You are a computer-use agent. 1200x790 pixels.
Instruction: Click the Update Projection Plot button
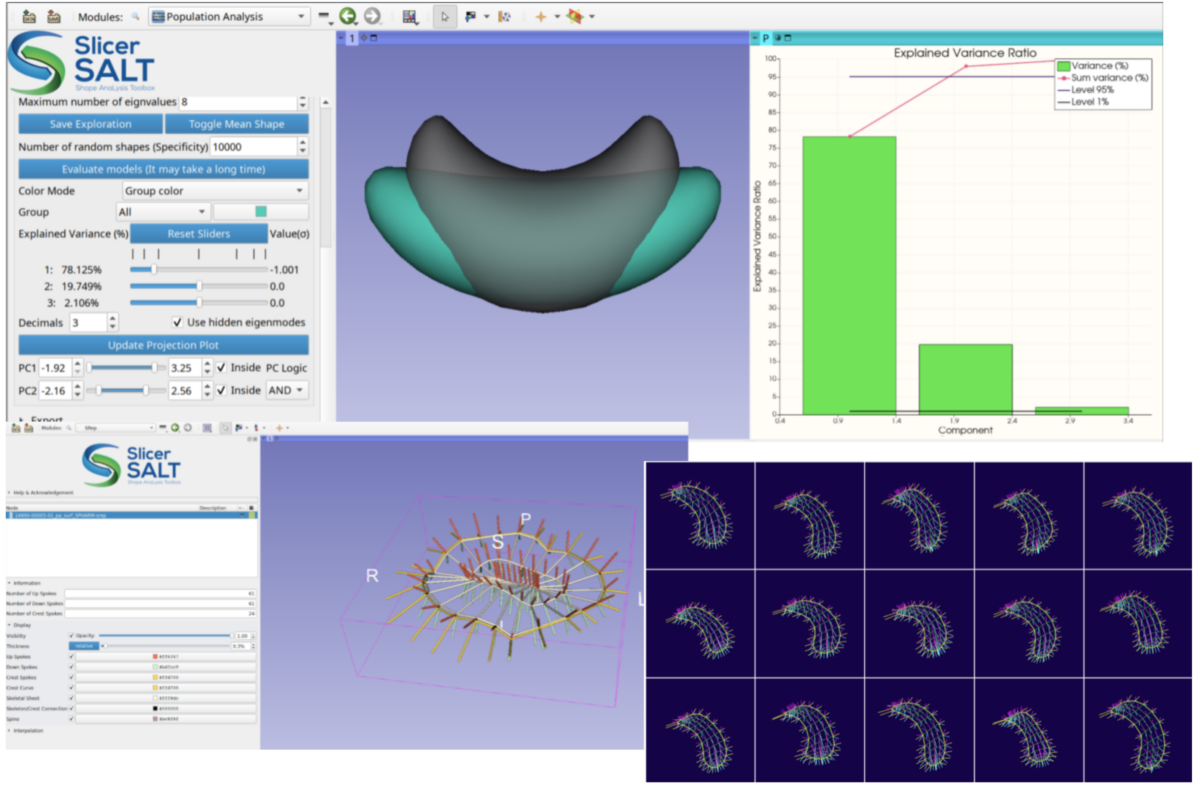[163, 344]
